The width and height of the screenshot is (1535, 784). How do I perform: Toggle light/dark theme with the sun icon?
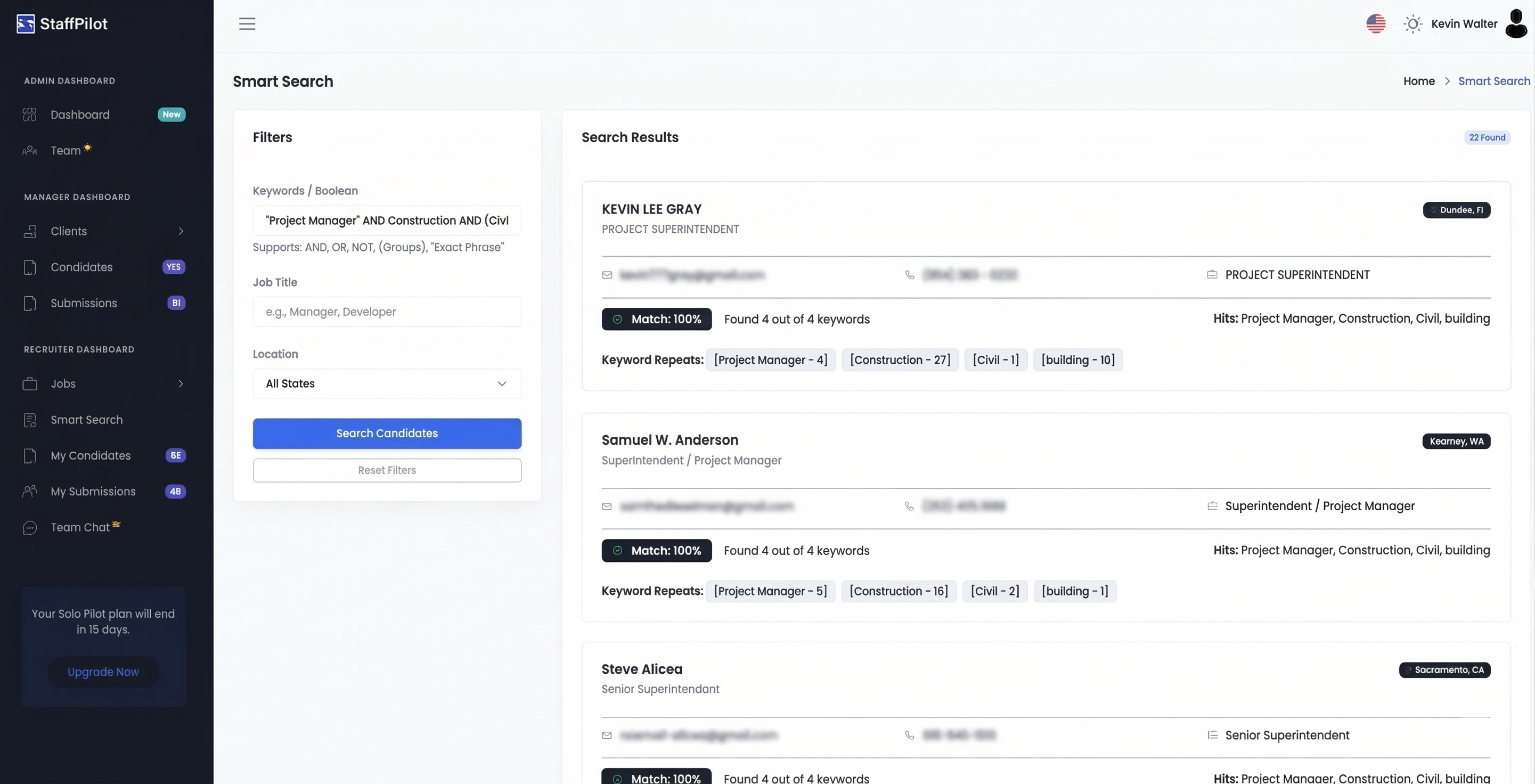click(1413, 24)
